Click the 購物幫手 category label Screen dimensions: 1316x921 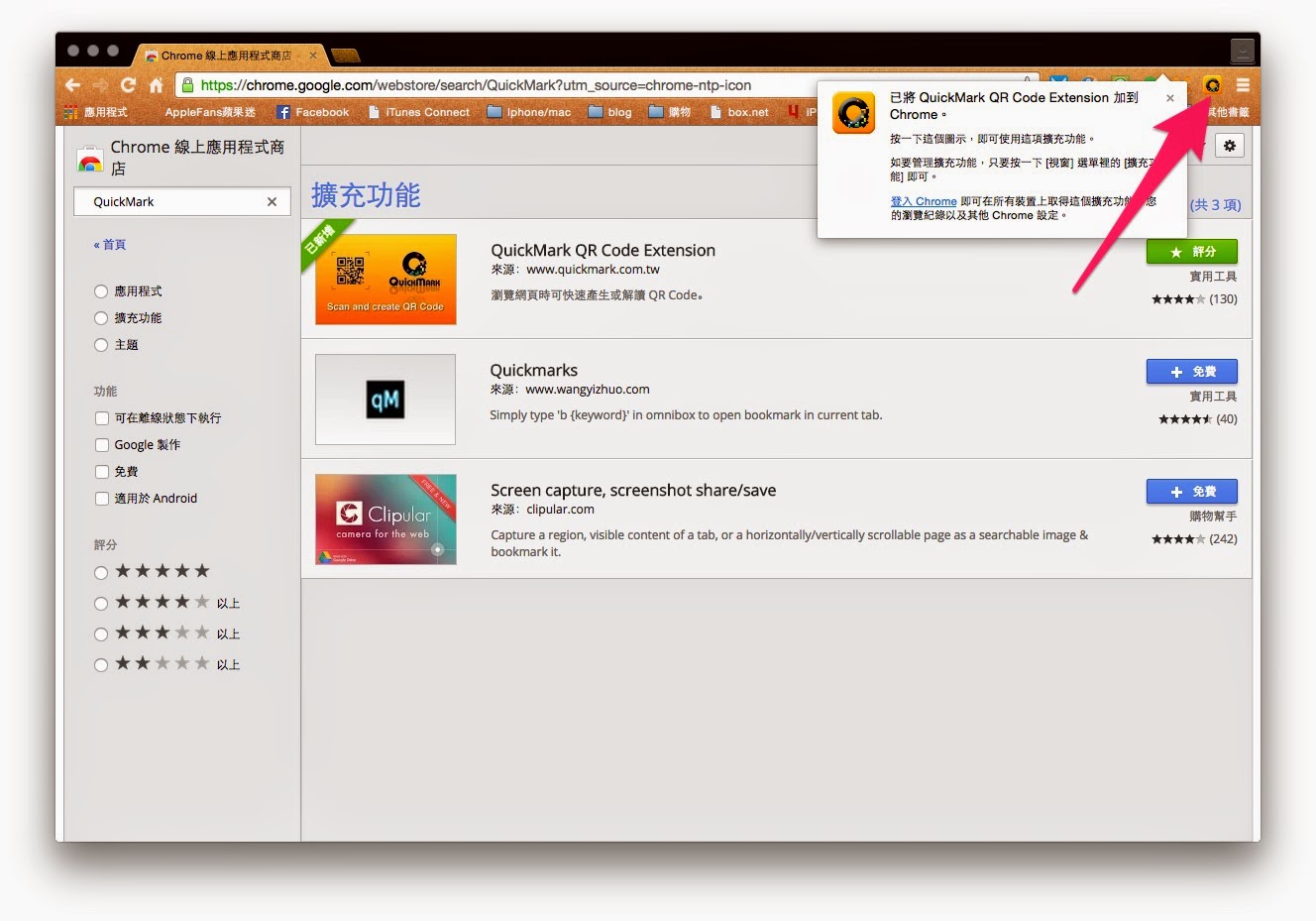[x=1213, y=517]
